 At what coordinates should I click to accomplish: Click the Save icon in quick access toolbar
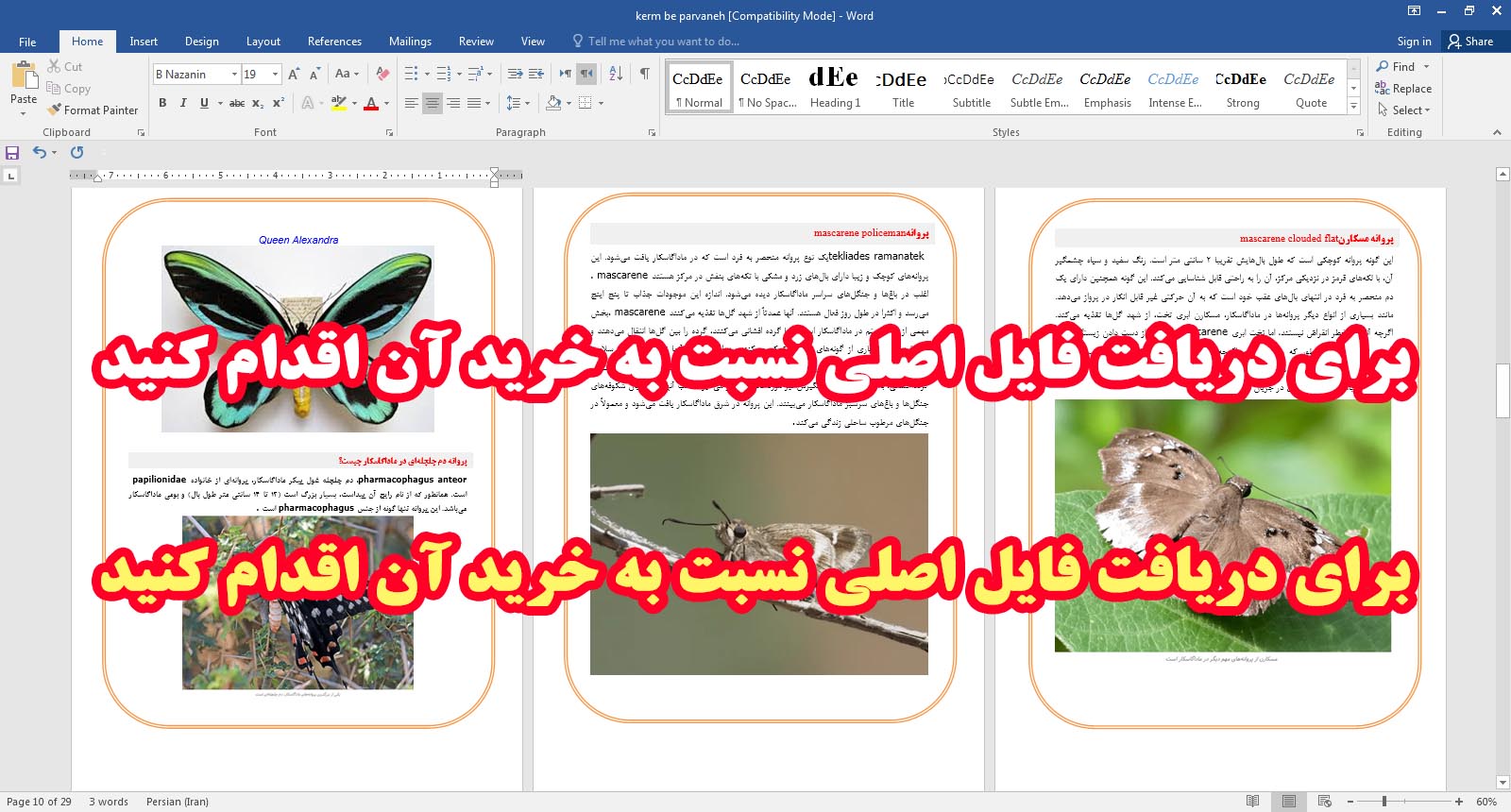click(x=12, y=153)
